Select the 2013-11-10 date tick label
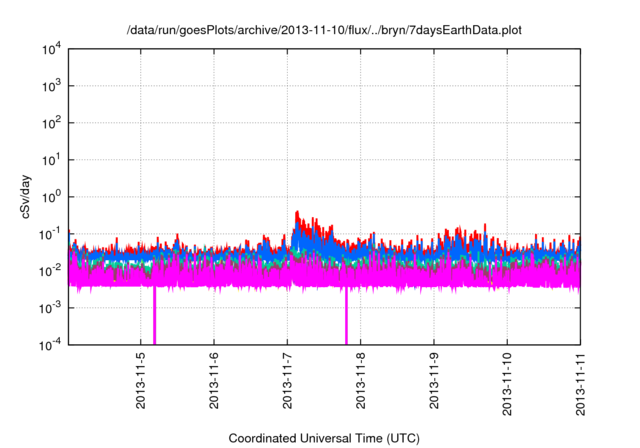 pos(507,384)
